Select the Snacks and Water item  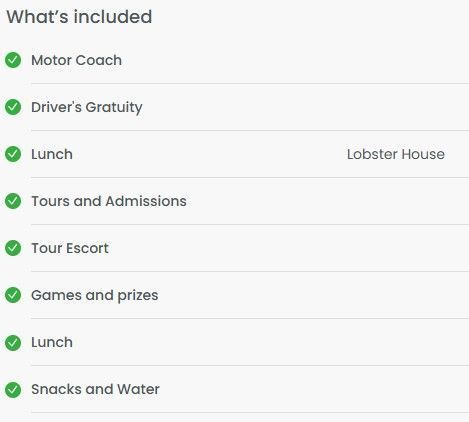(x=95, y=389)
